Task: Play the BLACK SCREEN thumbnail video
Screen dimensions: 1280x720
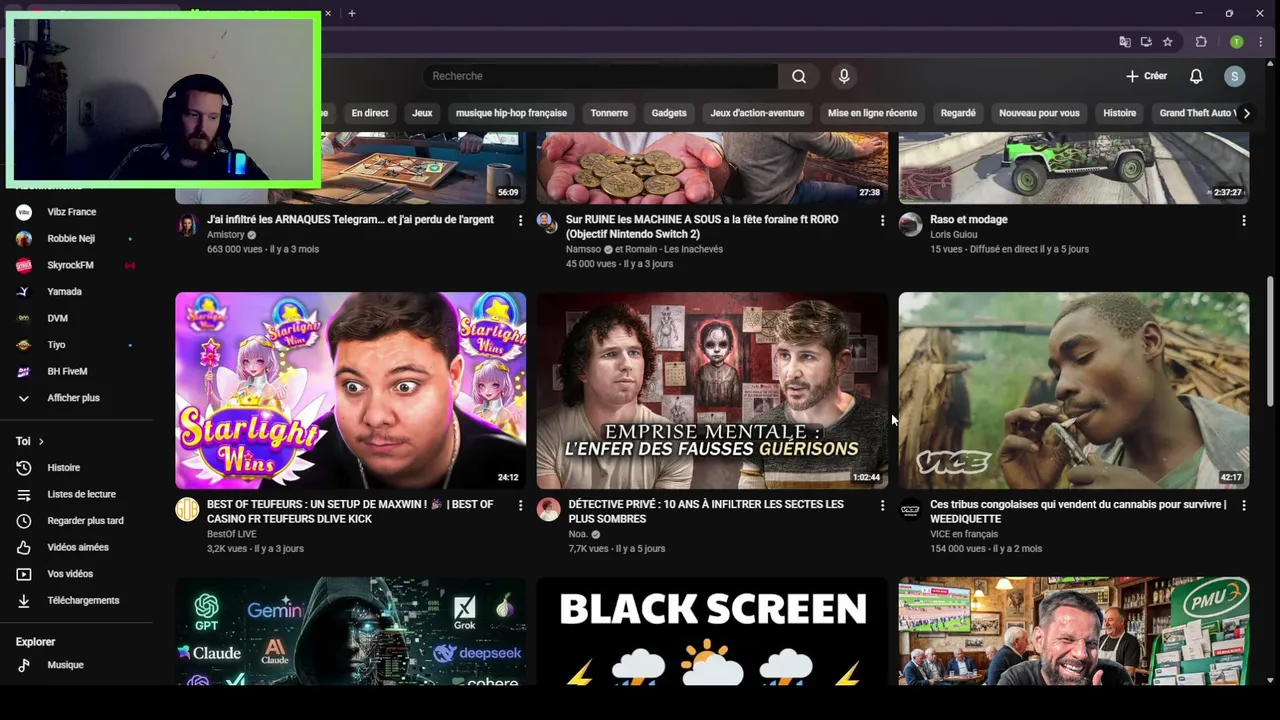Action: point(712,631)
